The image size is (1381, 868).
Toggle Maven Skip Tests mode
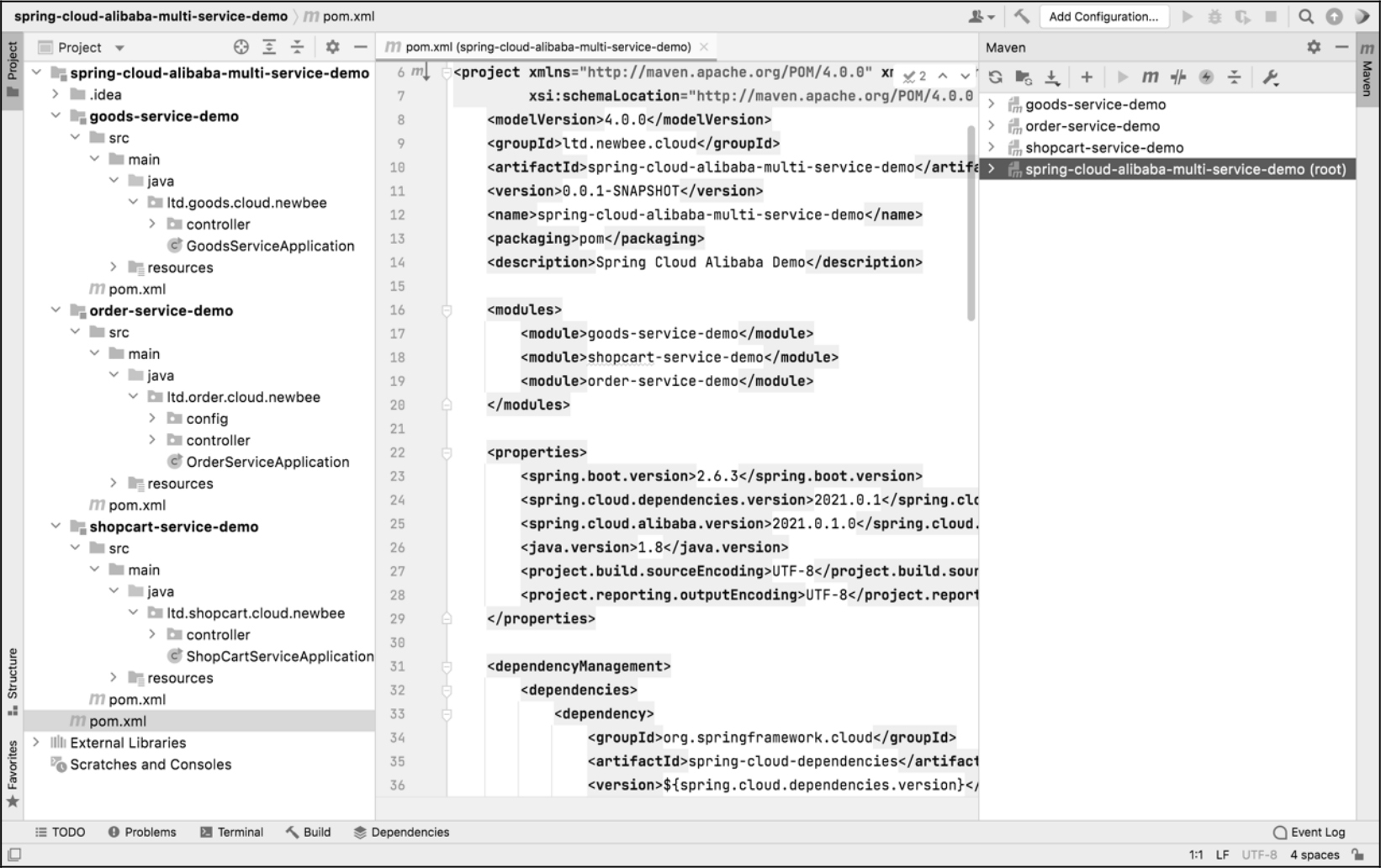click(1206, 77)
